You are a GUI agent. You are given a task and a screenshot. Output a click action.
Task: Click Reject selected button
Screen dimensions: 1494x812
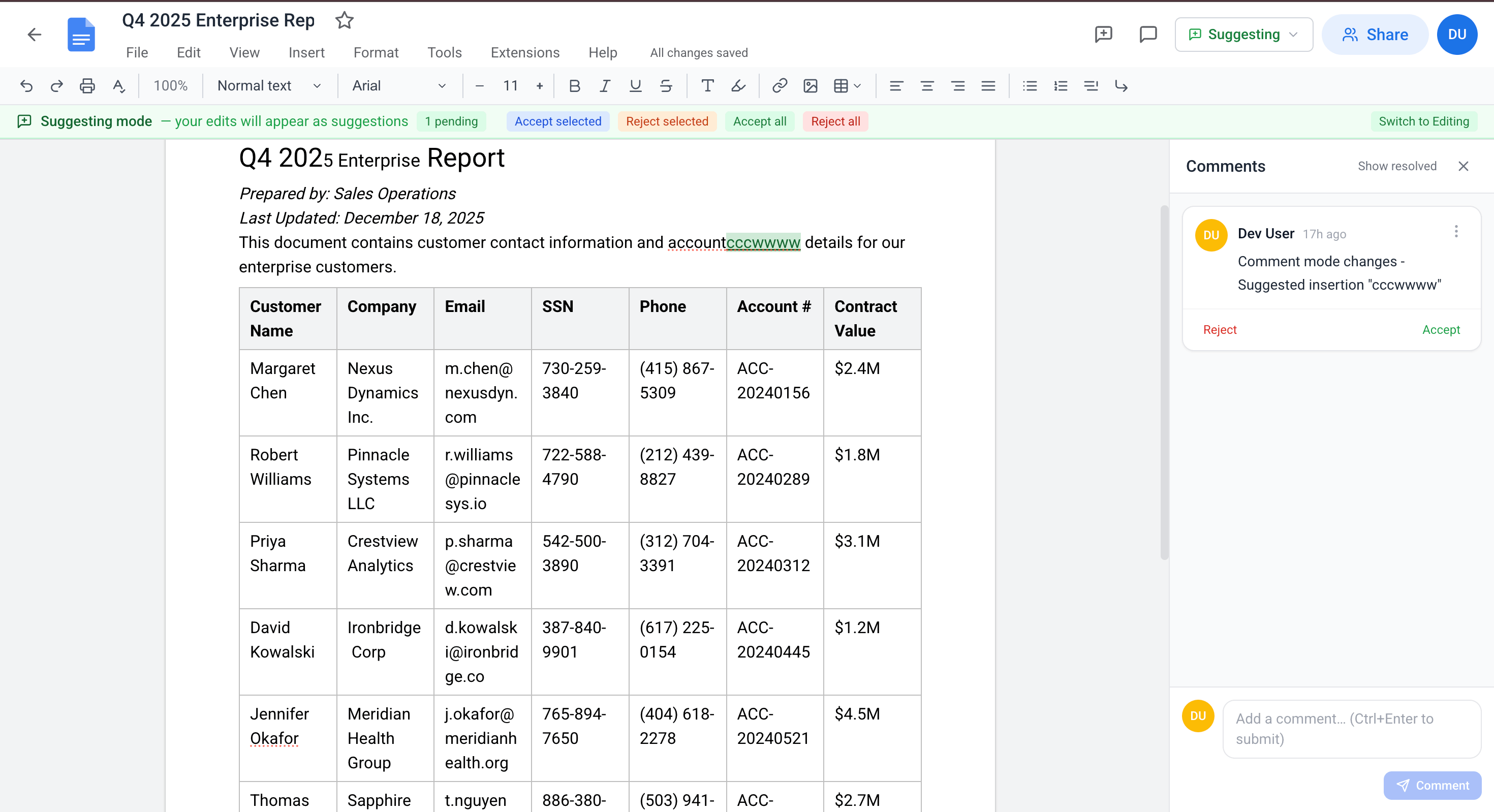[x=667, y=121]
